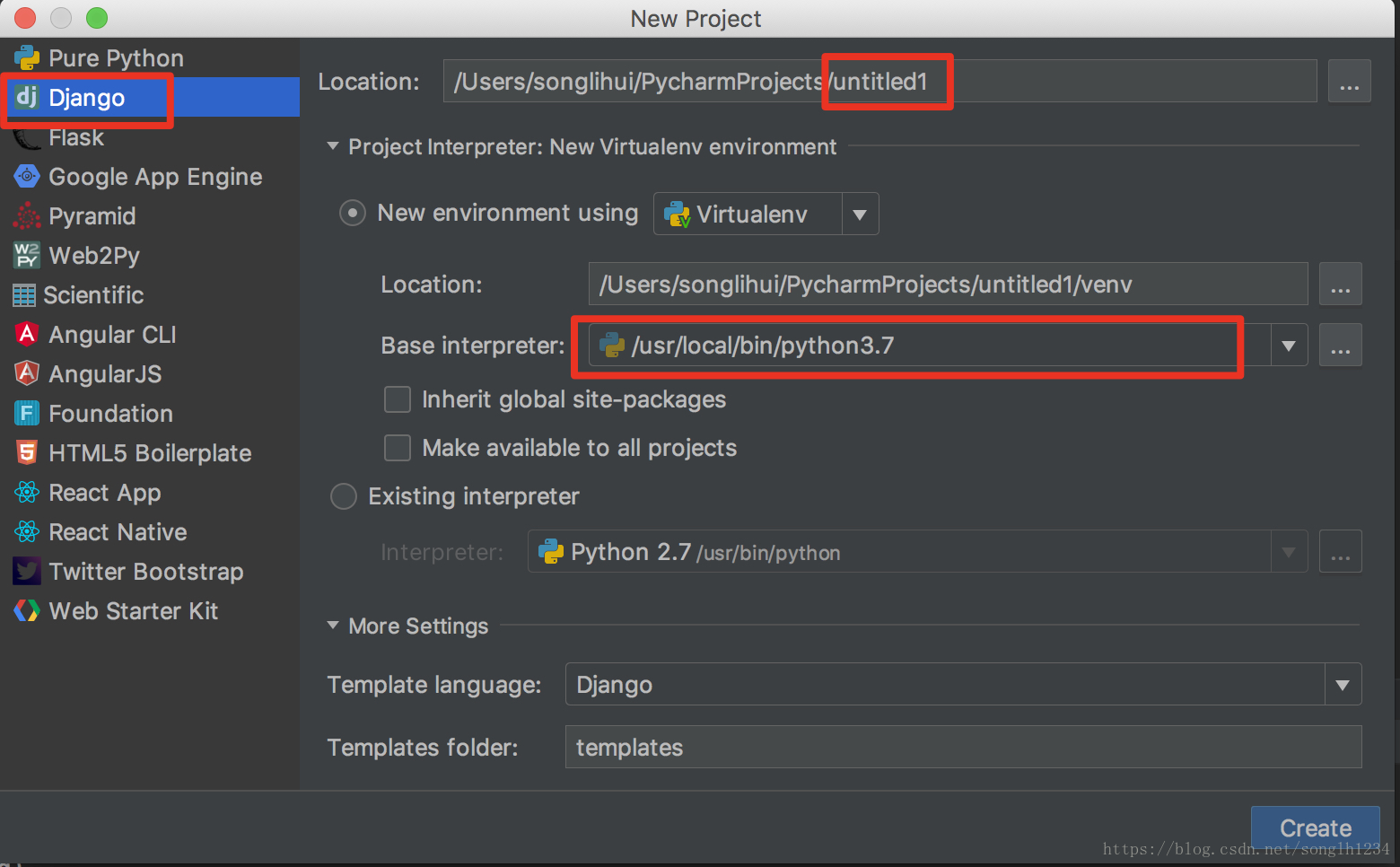Select Twitter Bootstrap project type
The image size is (1400, 867).
coord(150,572)
